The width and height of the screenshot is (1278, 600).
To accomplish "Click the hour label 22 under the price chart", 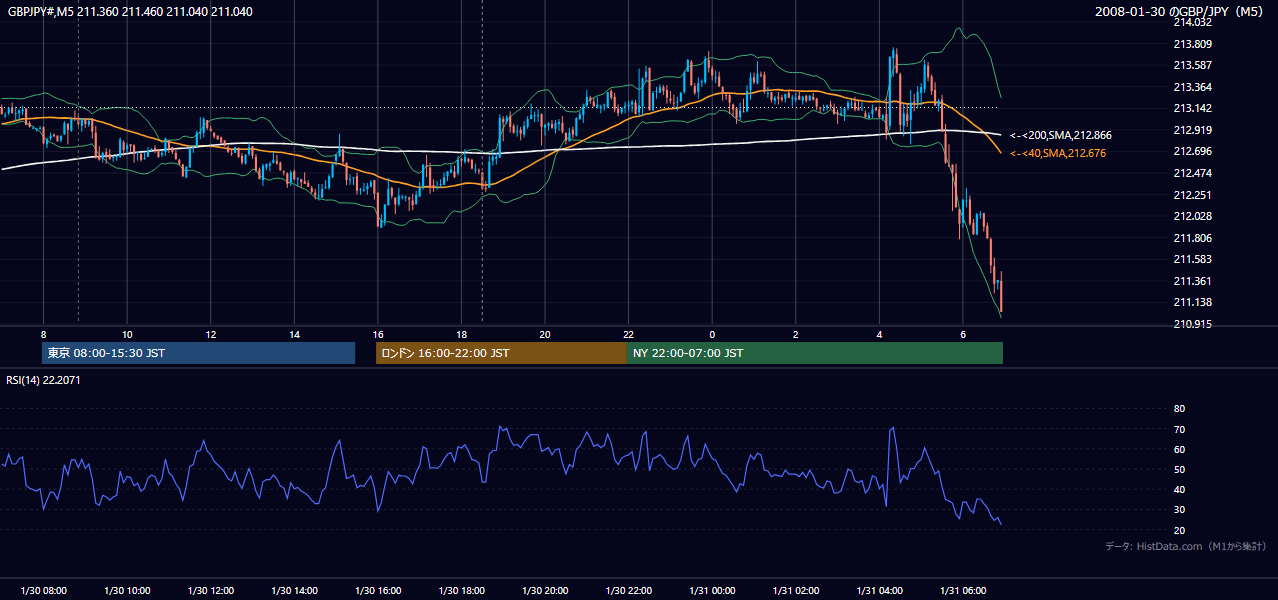I will 628,334.
